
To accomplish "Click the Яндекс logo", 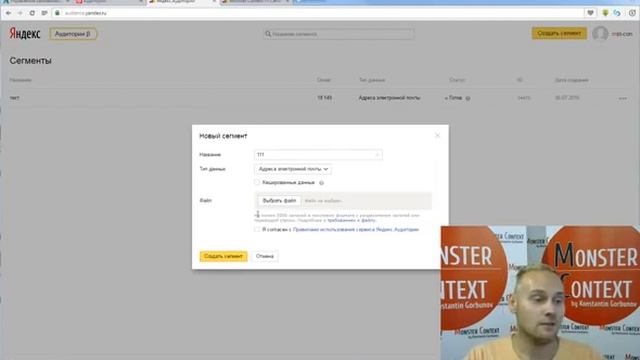I will pos(25,33).
